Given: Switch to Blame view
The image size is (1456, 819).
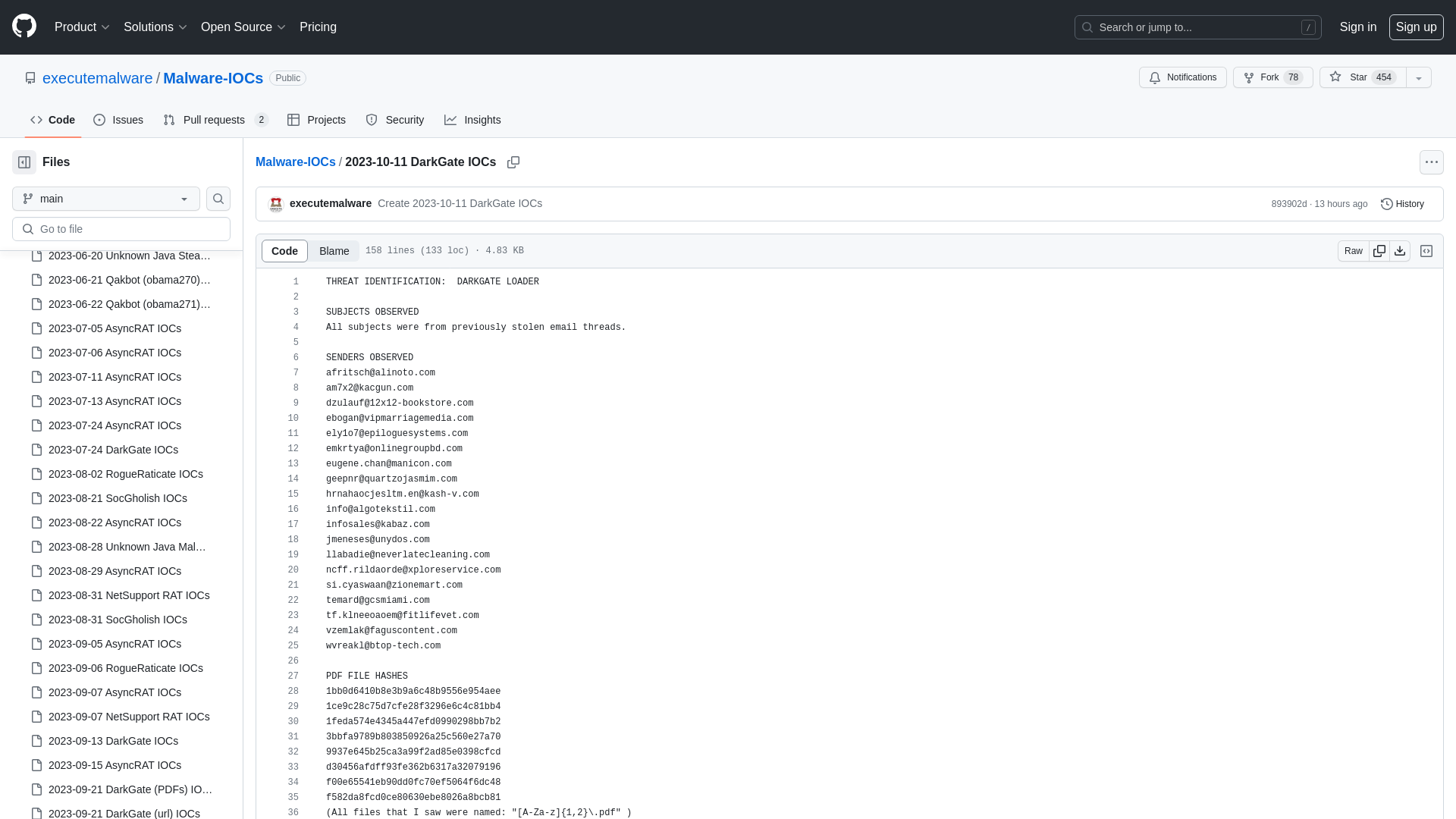Looking at the screenshot, I should [x=334, y=251].
